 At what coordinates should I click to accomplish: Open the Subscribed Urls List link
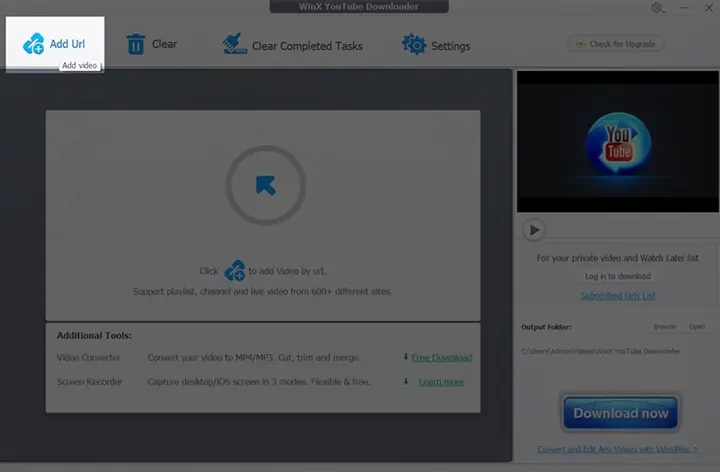[x=618, y=296]
